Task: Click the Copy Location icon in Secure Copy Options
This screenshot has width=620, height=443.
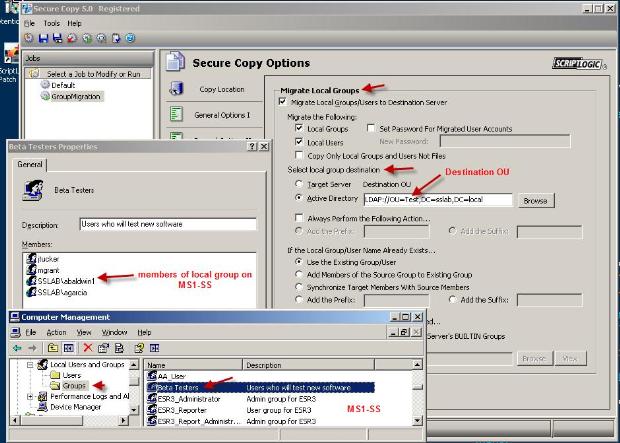Action: 176,88
